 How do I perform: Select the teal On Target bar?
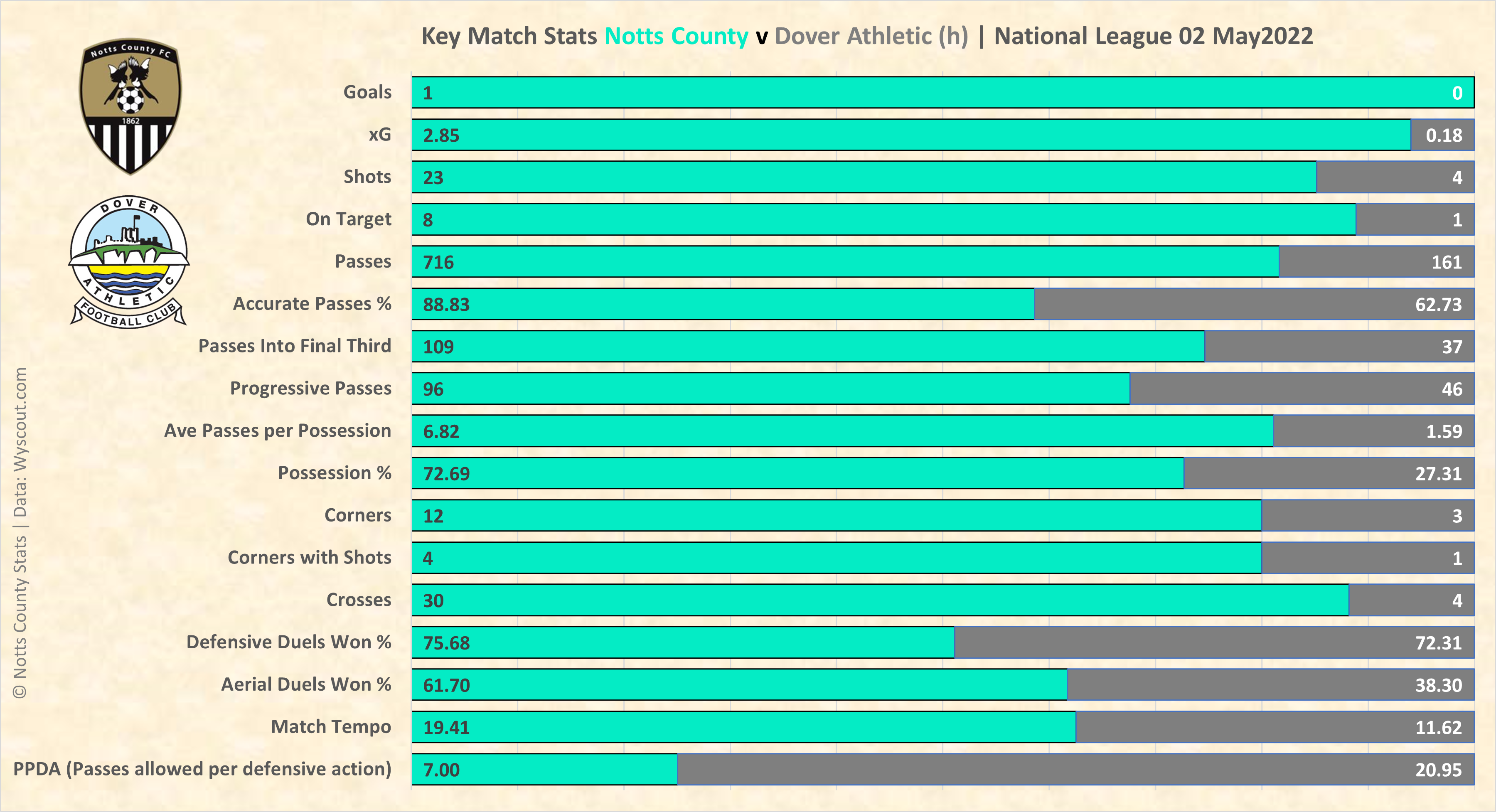883,219
